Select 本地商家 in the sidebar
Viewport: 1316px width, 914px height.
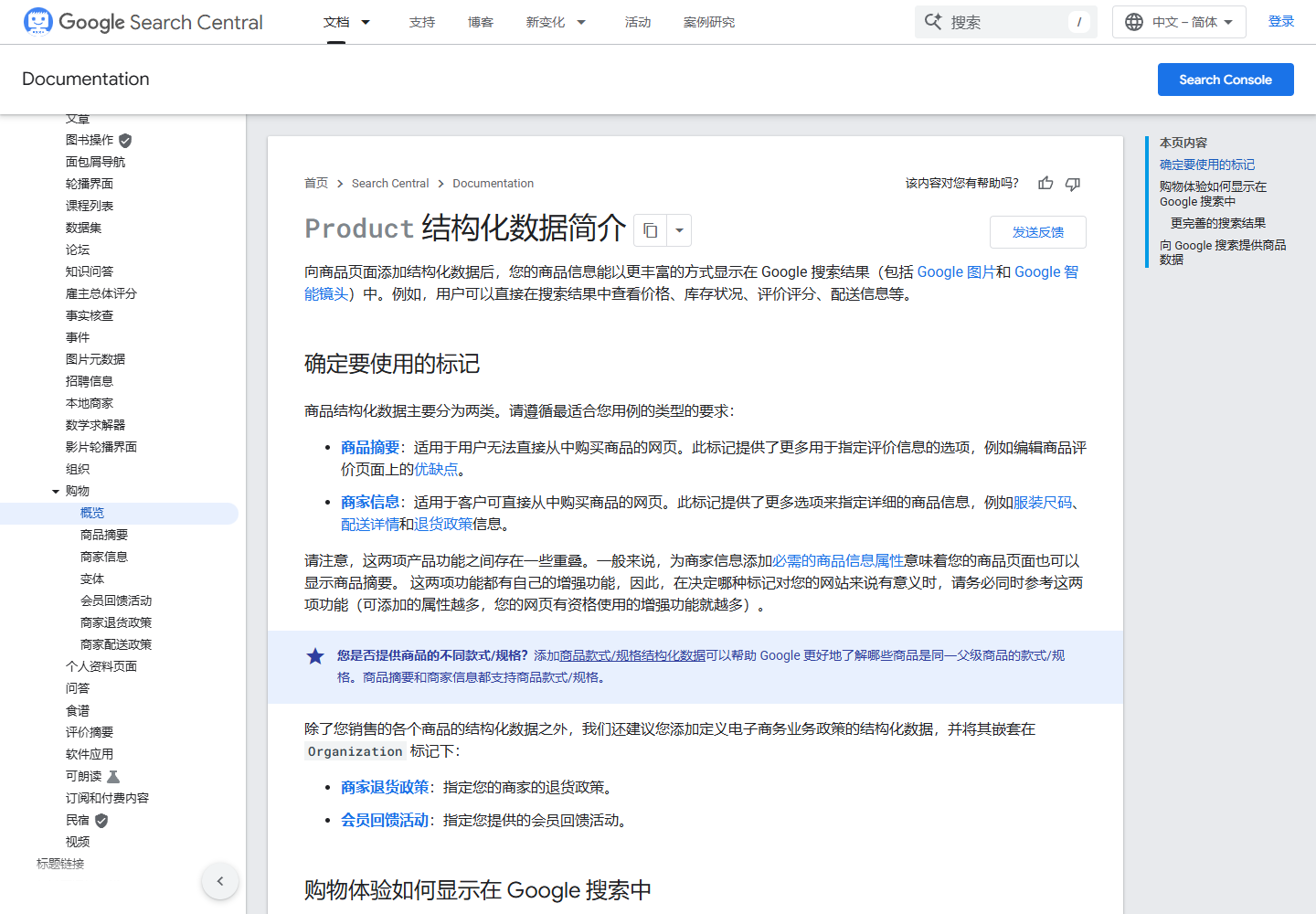click(x=90, y=404)
